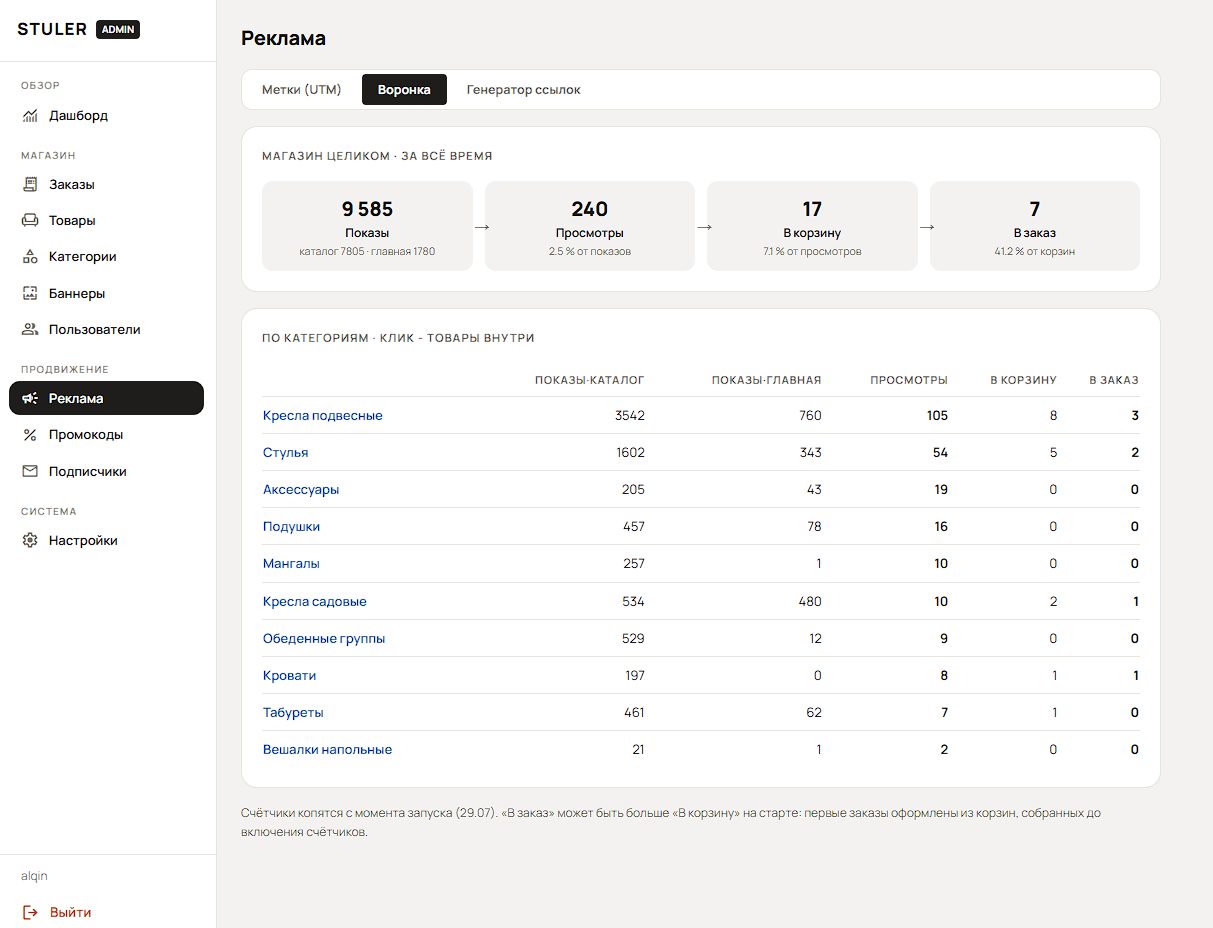
Task: Click the Просмотры funnel card showing 240
Action: point(590,226)
